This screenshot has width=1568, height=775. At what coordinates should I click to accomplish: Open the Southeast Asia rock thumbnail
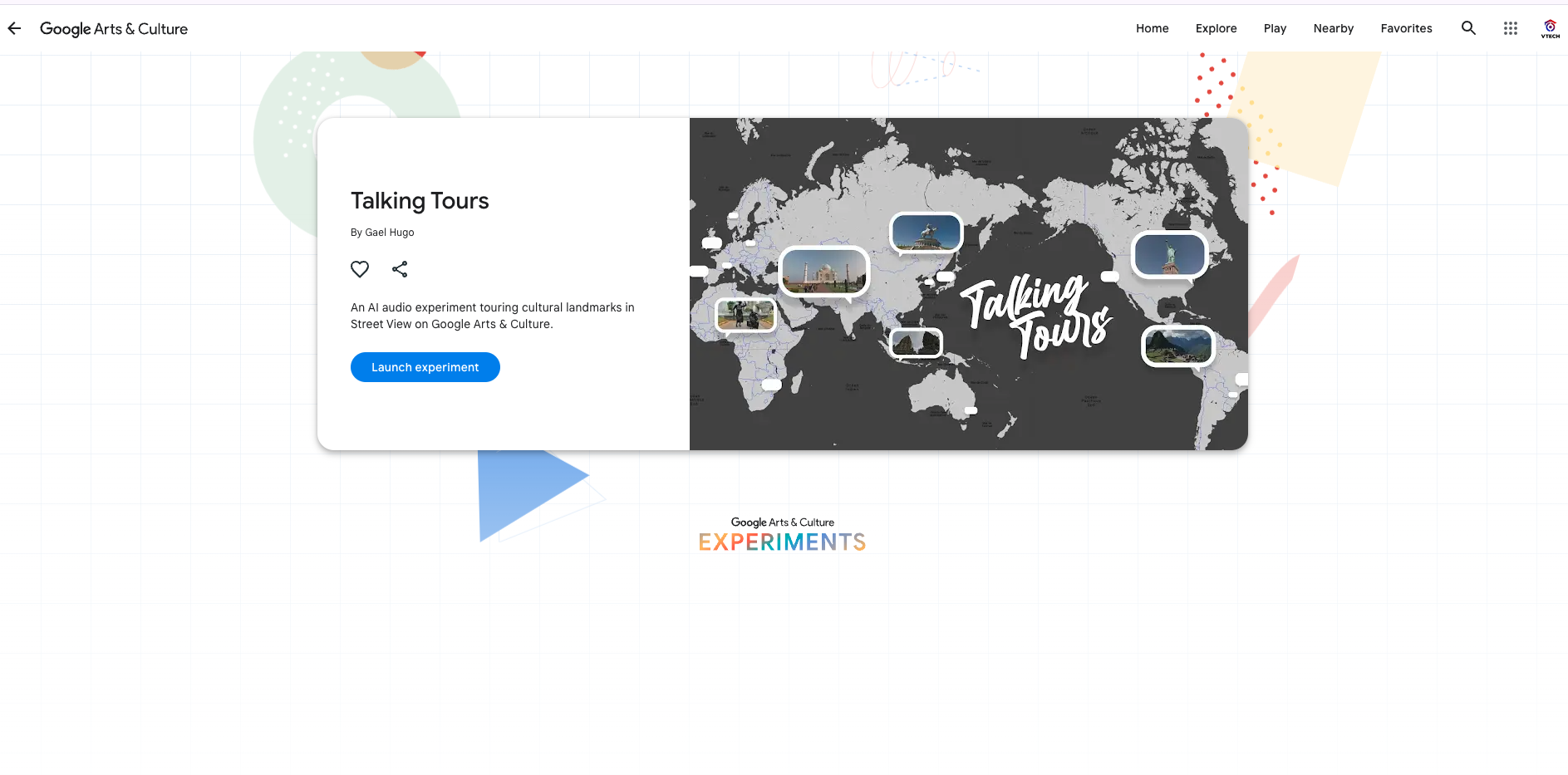916,342
